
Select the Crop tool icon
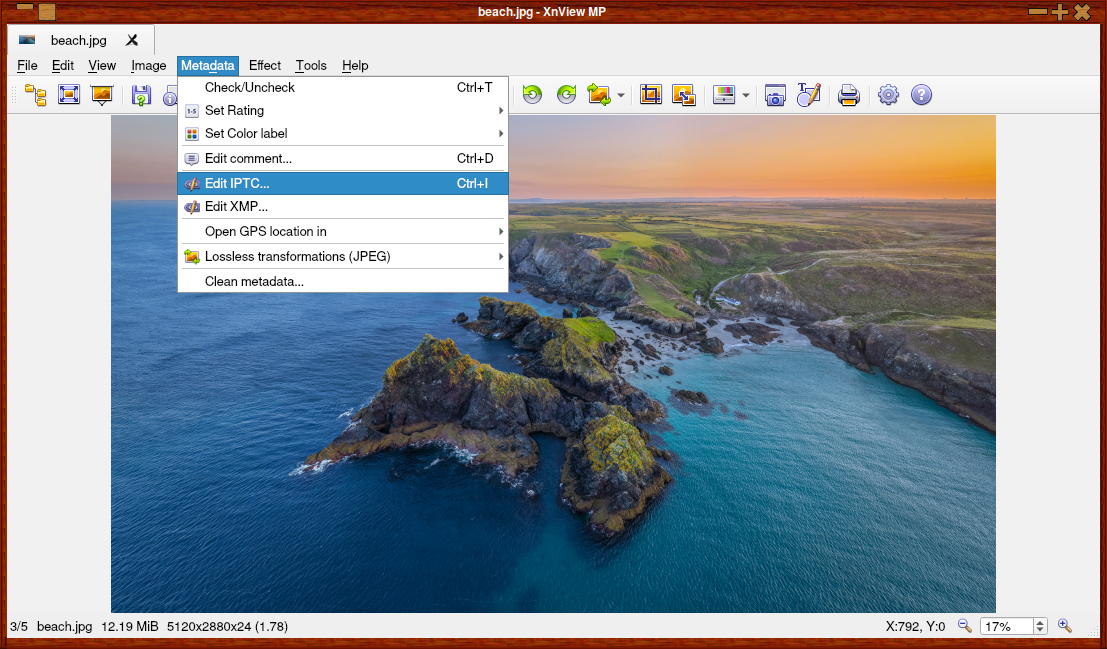[650, 94]
